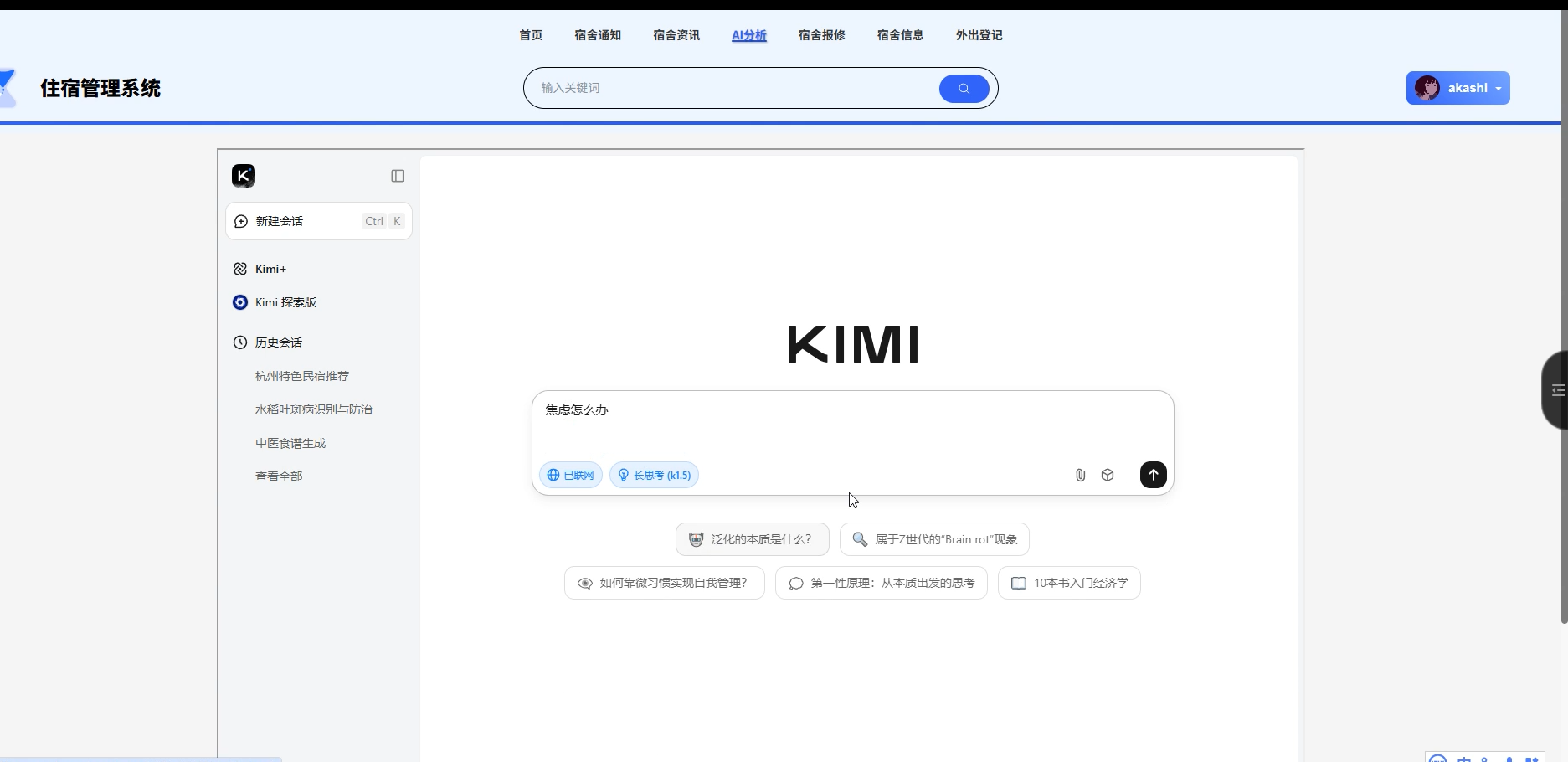The image size is (1568, 762).
Task: Go to 首页 in top navigation
Action: tap(531, 35)
